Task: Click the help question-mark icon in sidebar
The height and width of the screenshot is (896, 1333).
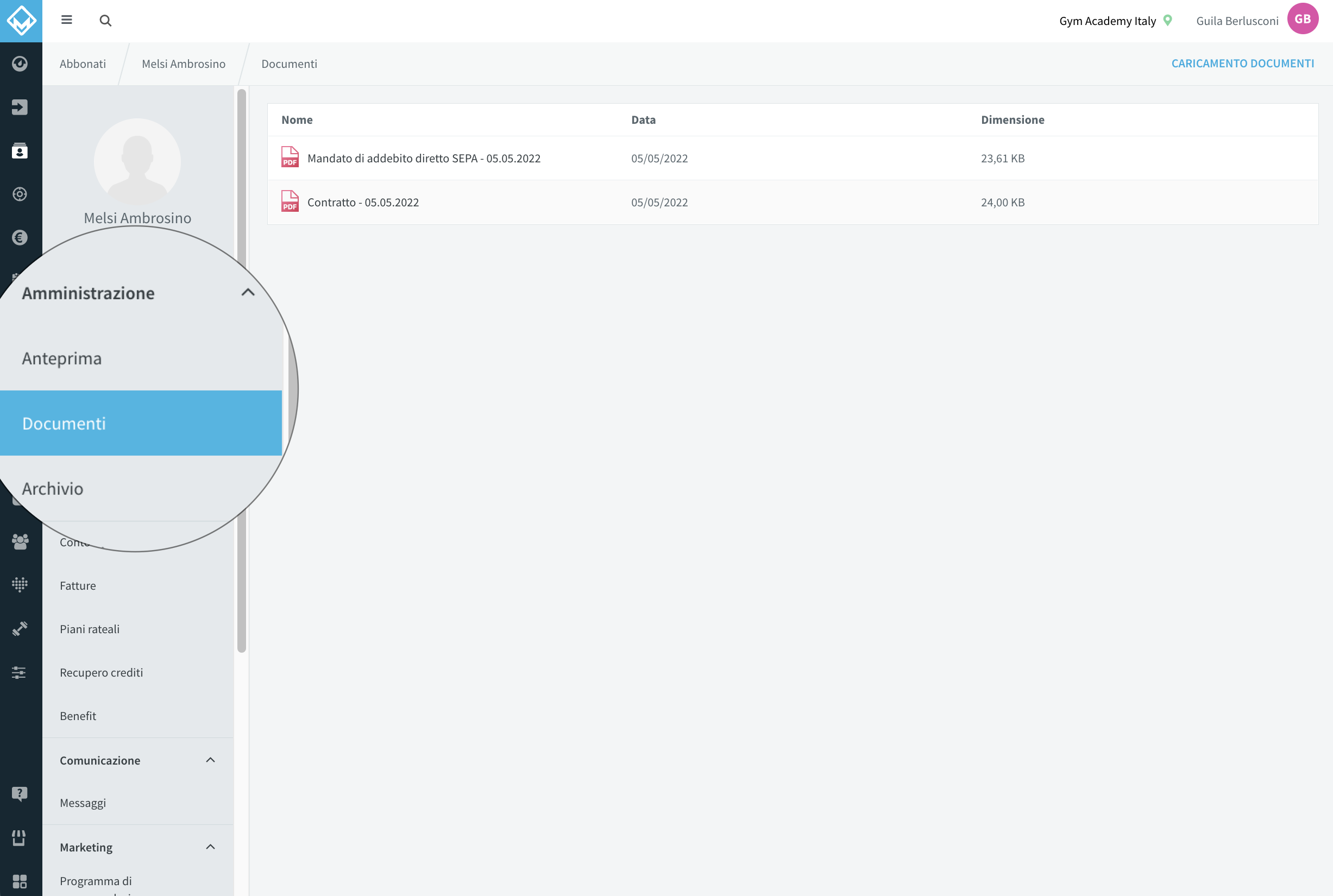Action: tap(20, 794)
